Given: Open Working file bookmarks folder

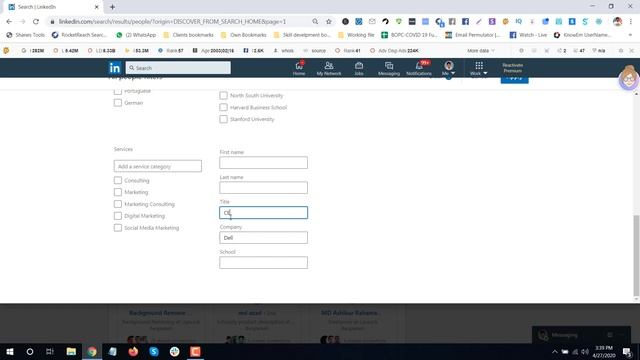Looking at the screenshot, I should pyautogui.click(x=356, y=35).
